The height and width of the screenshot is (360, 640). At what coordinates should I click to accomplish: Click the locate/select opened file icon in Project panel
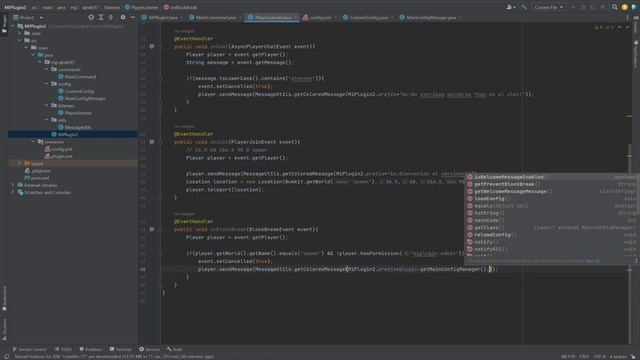pyautogui.click(x=91, y=18)
